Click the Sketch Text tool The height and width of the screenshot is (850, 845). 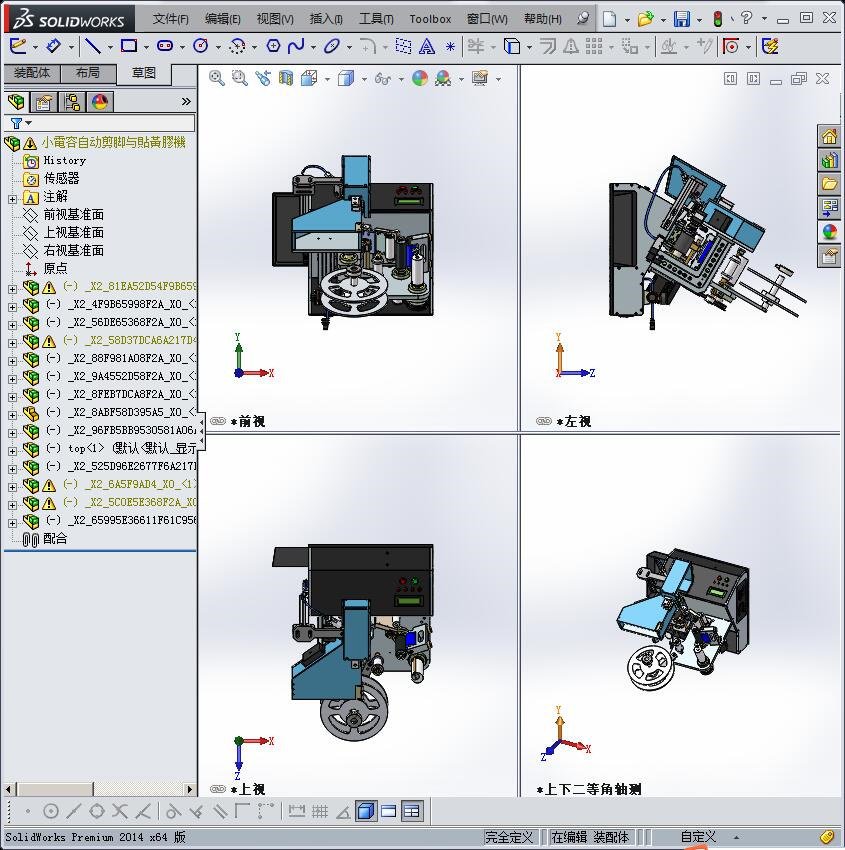427,47
